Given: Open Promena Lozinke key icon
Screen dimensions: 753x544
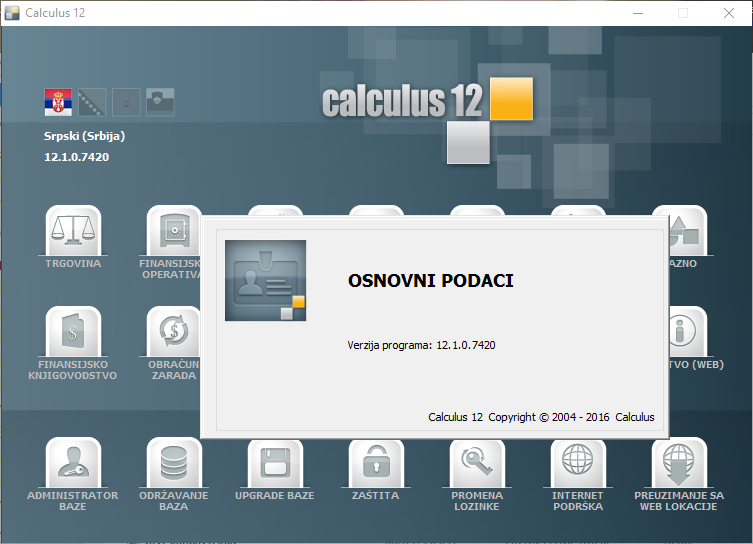Looking at the screenshot, I should (x=477, y=463).
